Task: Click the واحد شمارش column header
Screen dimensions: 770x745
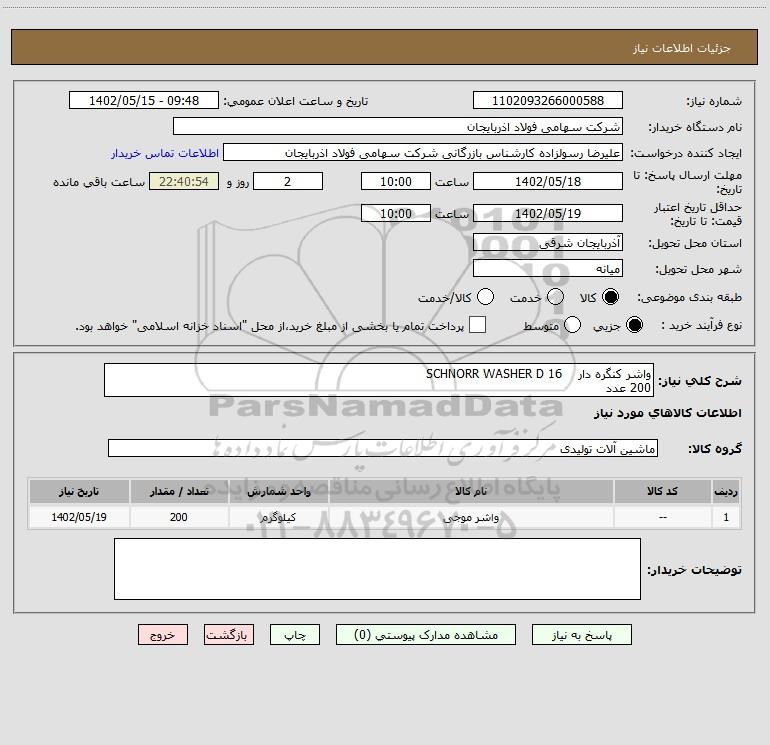Action: click(x=278, y=491)
